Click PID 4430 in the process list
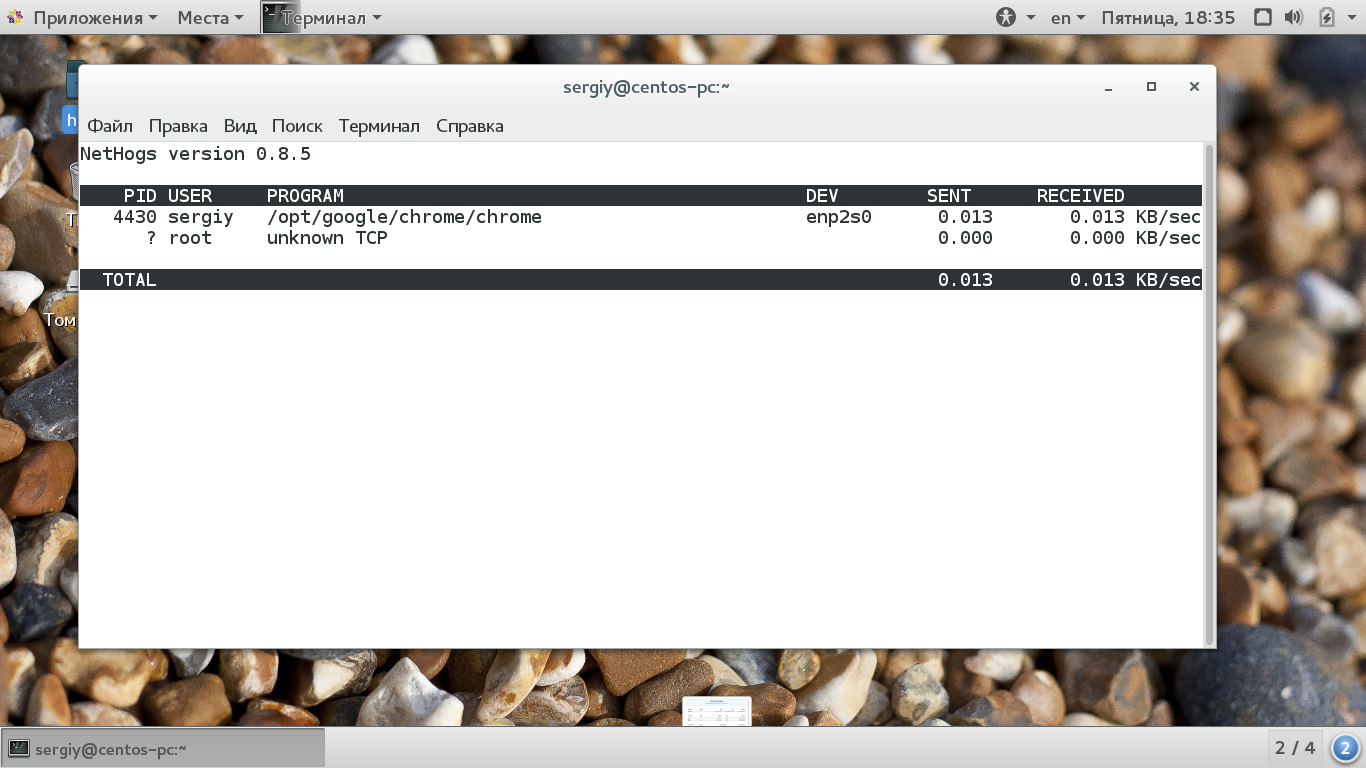This screenshot has height=768, width=1366. click(x=135, y=217)
